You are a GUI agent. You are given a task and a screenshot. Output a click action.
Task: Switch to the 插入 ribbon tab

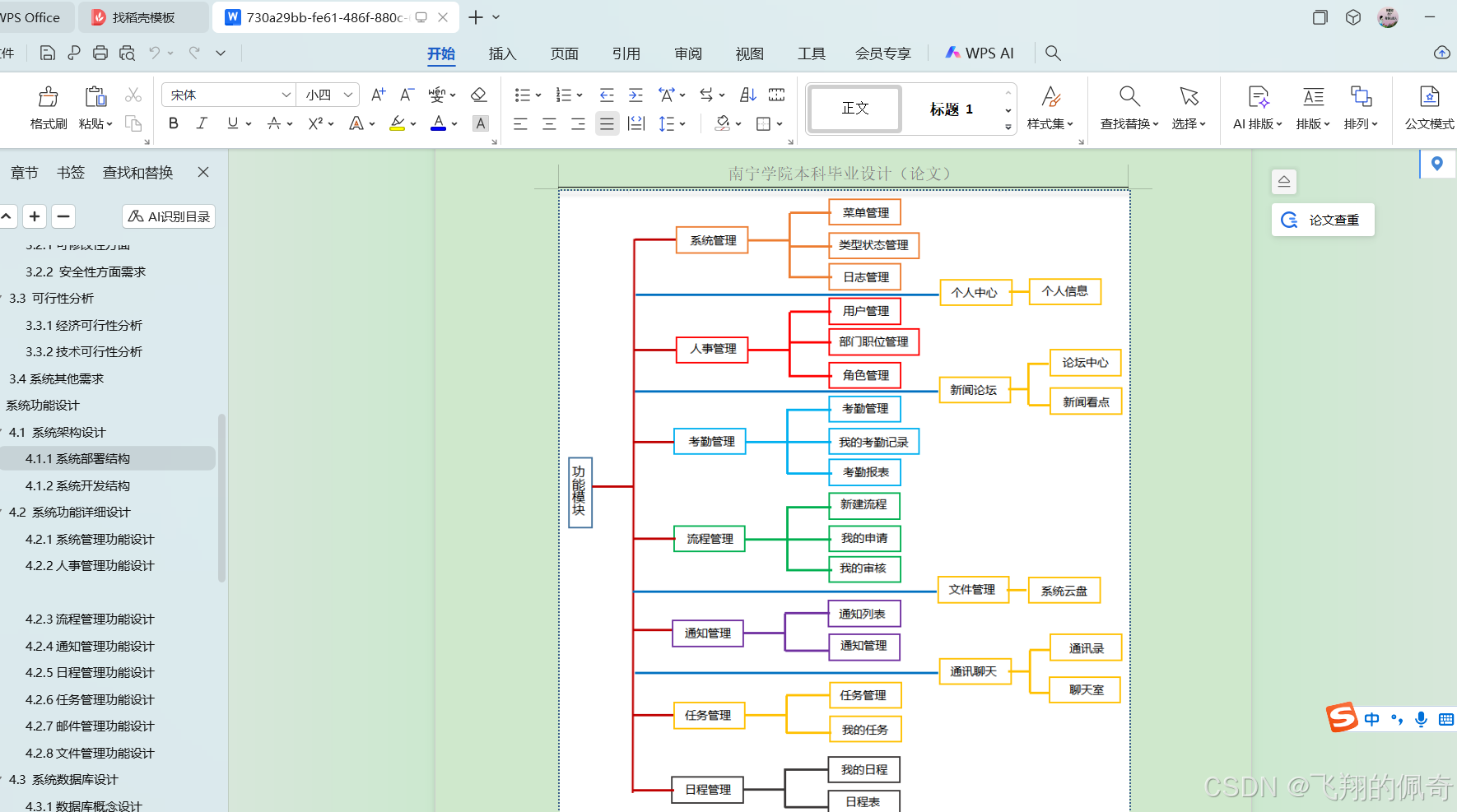502,53
